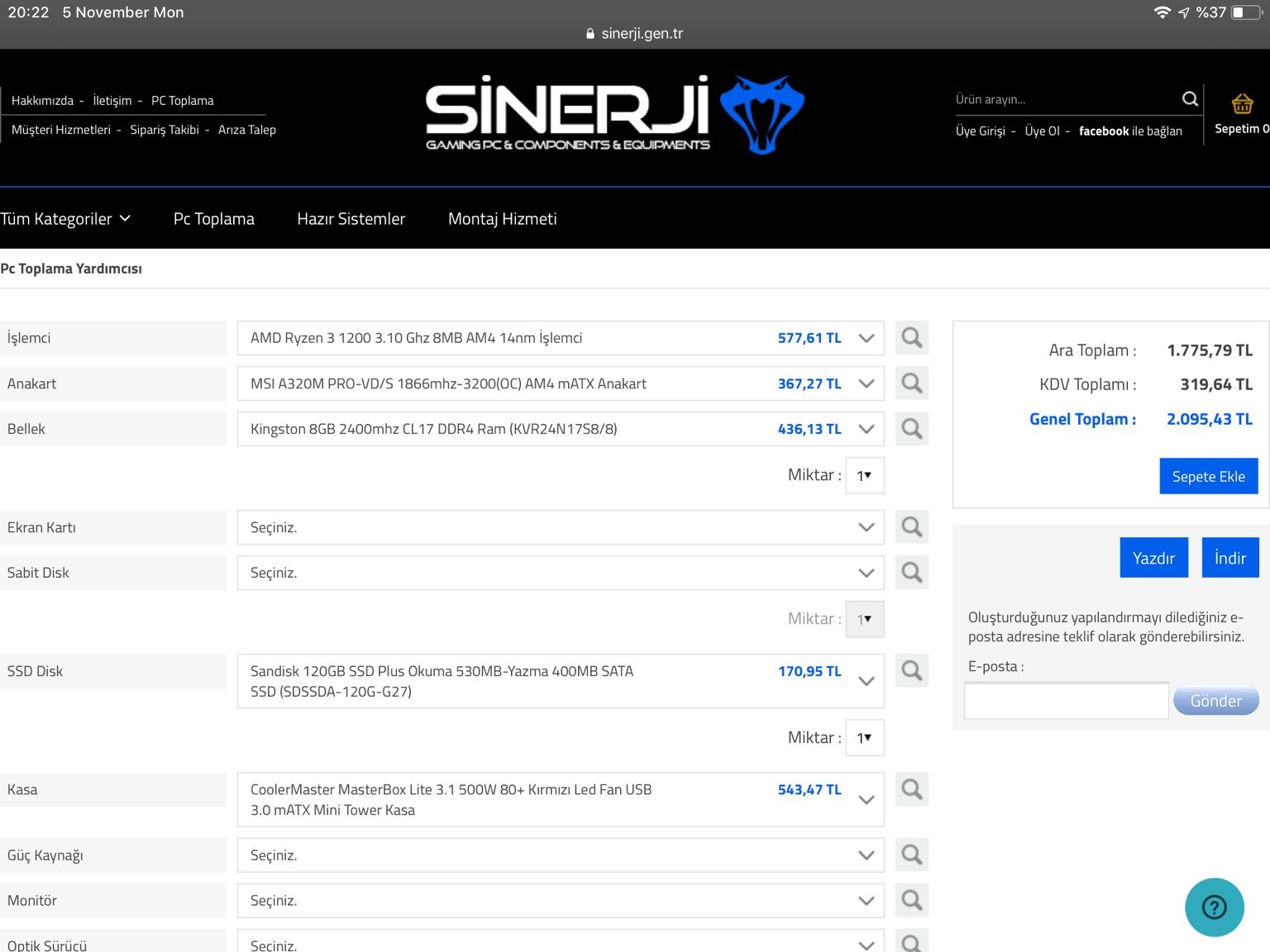
Task: Open Müşteri Hizmetleri link
Action: coord(61,130)
